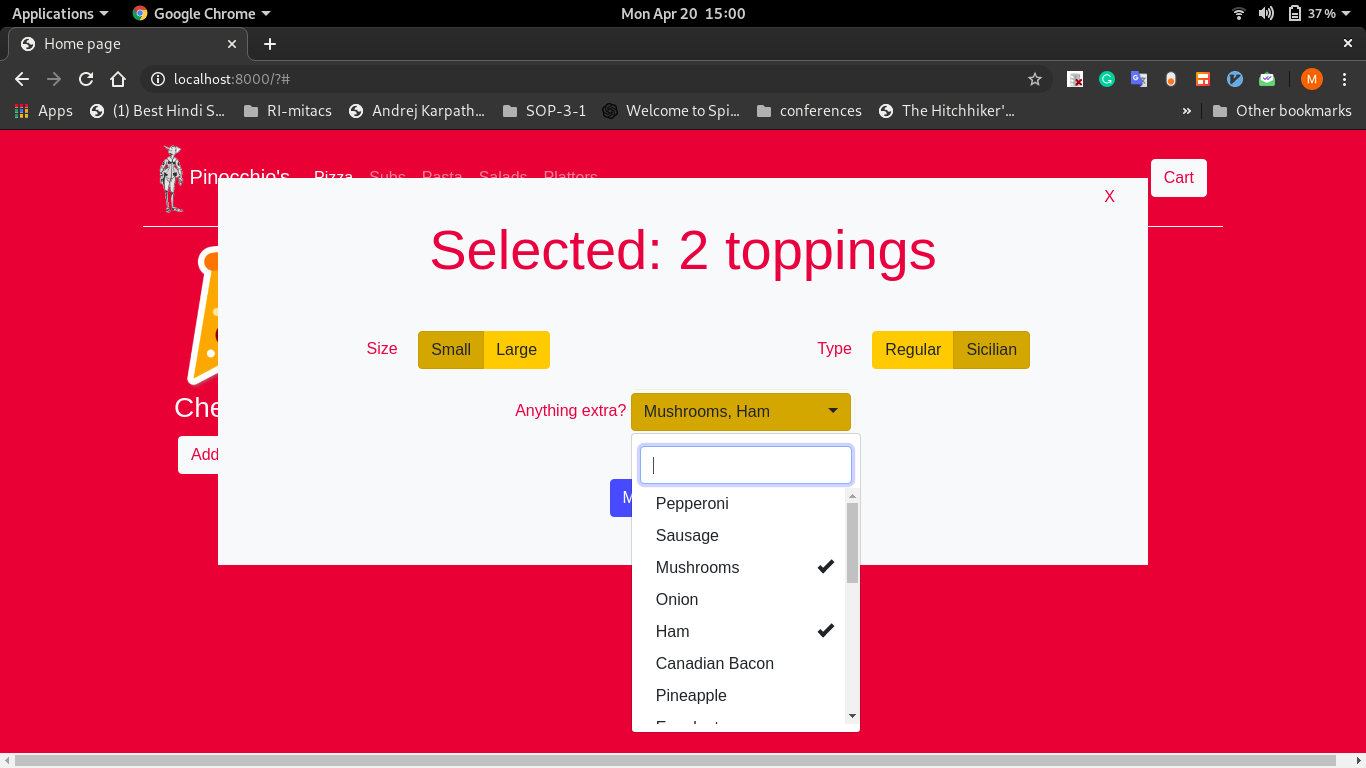View site information icon in address bar
1366x768 pixels.
157,79
